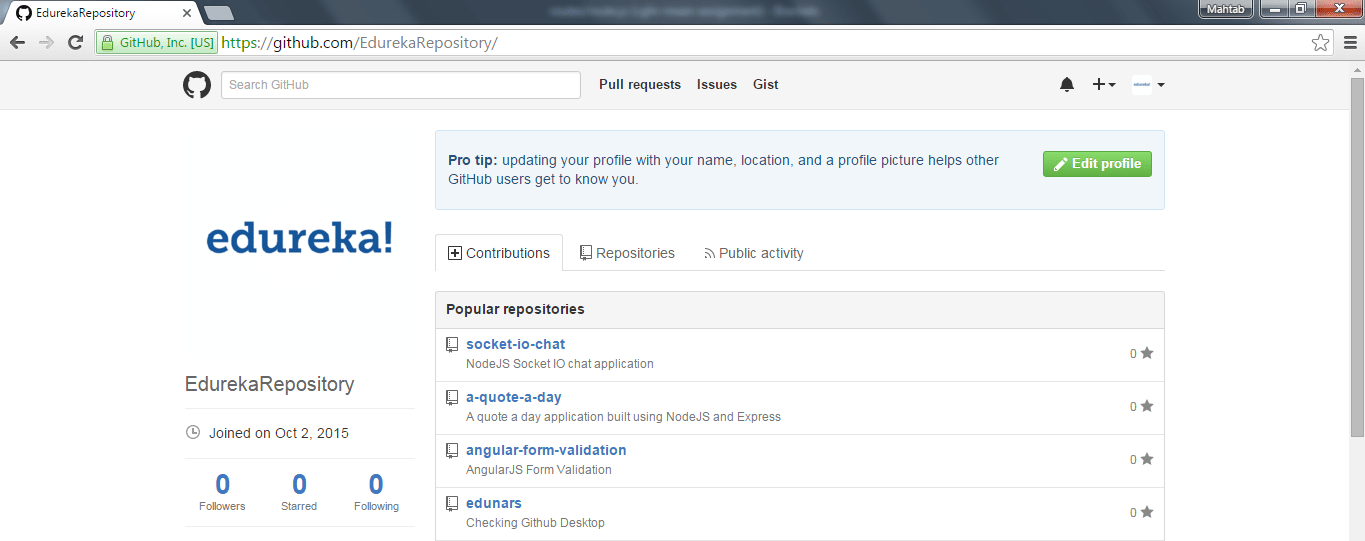
Task: Open Gist in the header
Action: (766, 85)
